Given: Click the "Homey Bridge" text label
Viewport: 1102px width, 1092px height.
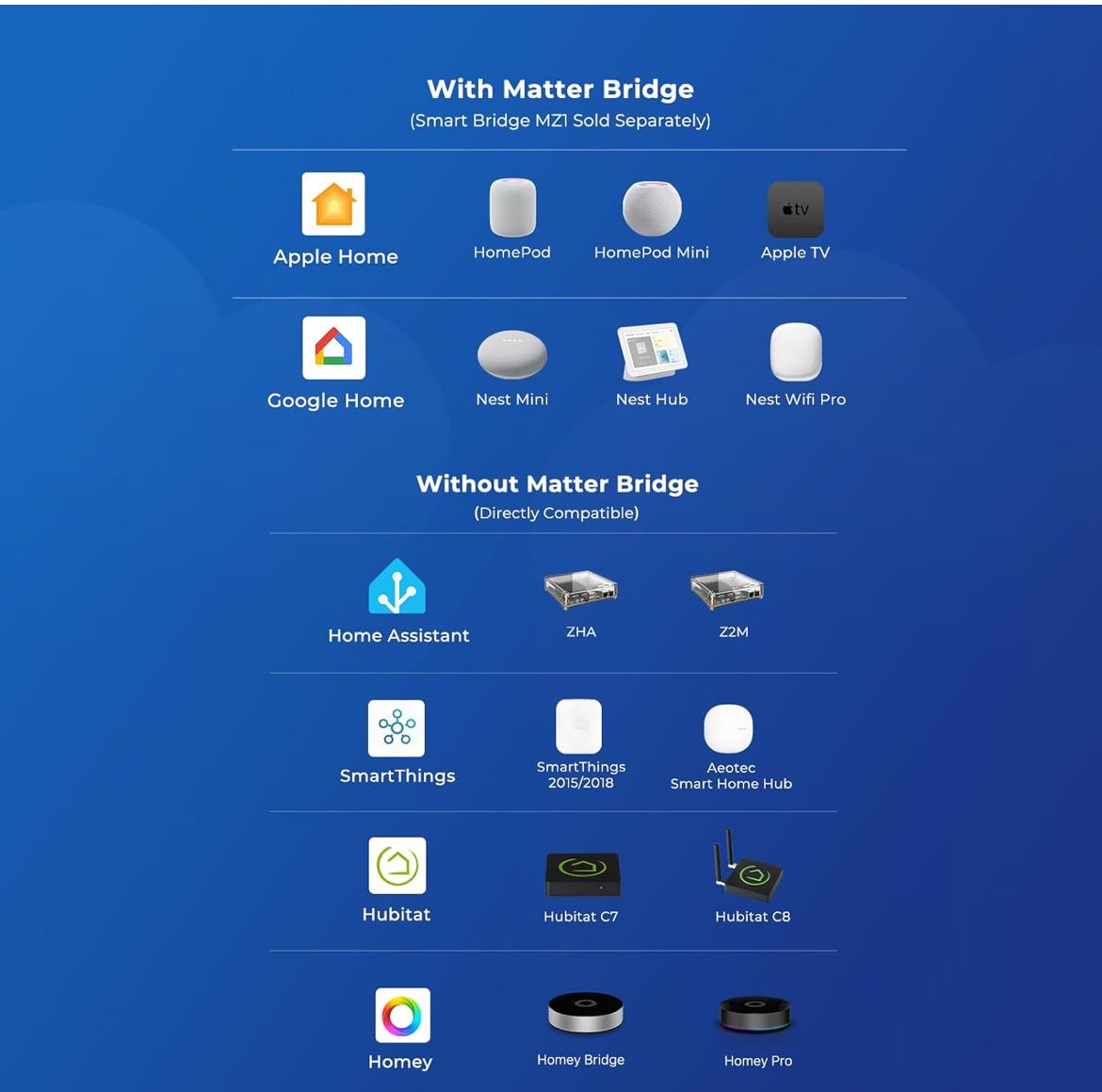Looking at the screenshot, I should click(580, 1060).
